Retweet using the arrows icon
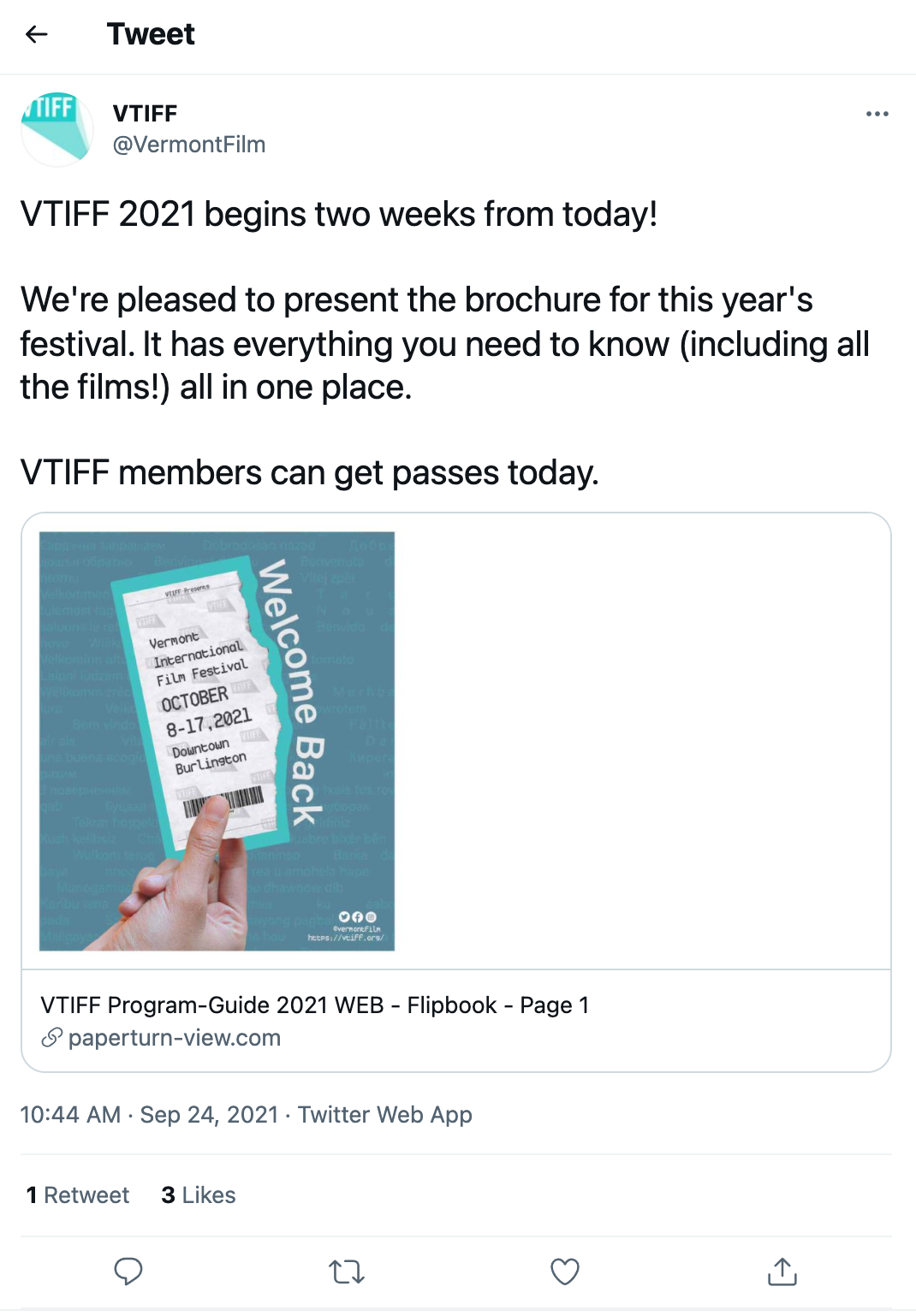Image resolution: width=916 pixels, height=1316 pixels. [x=347, y=1272]
